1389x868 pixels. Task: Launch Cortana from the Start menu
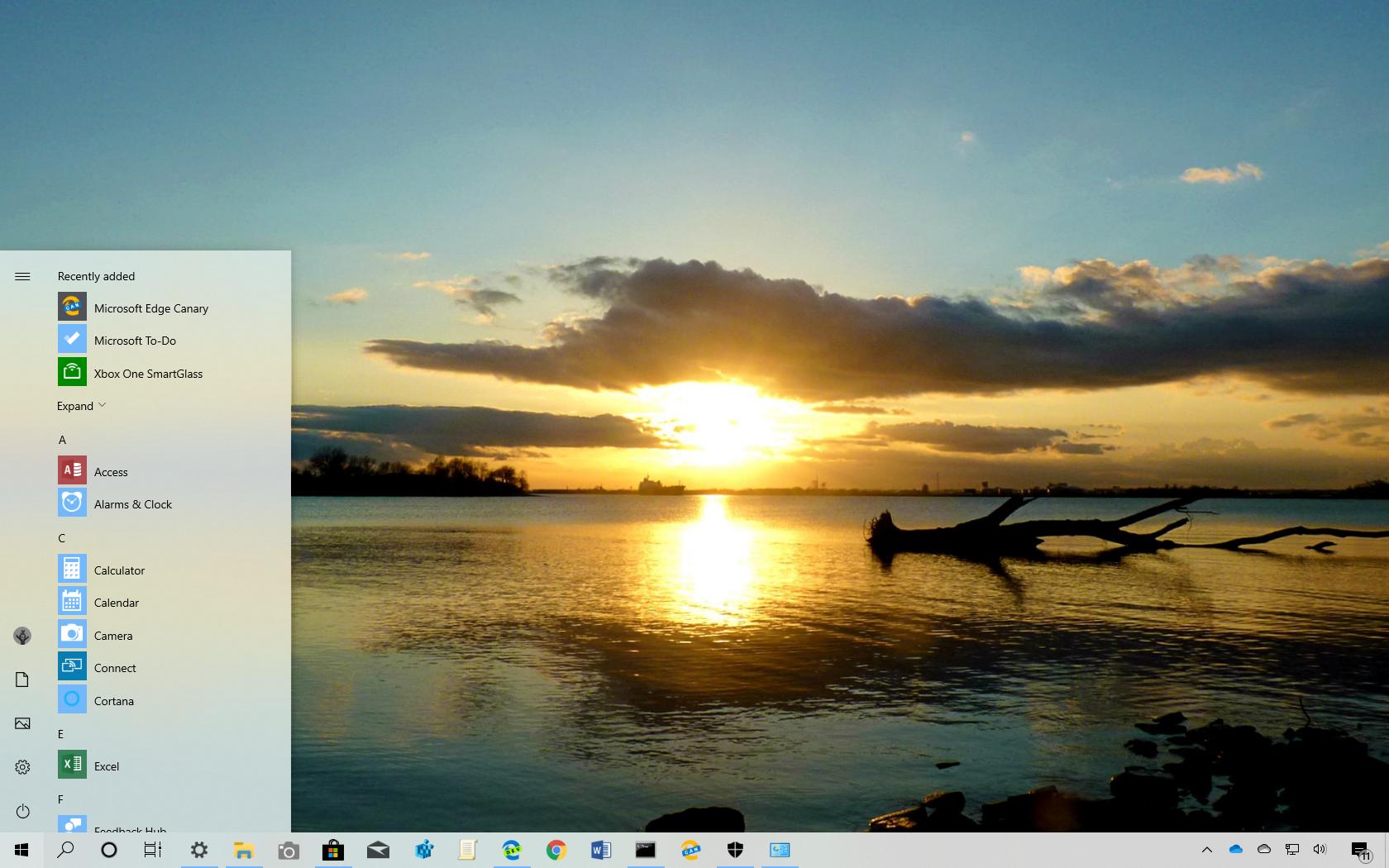pos(113,700)
